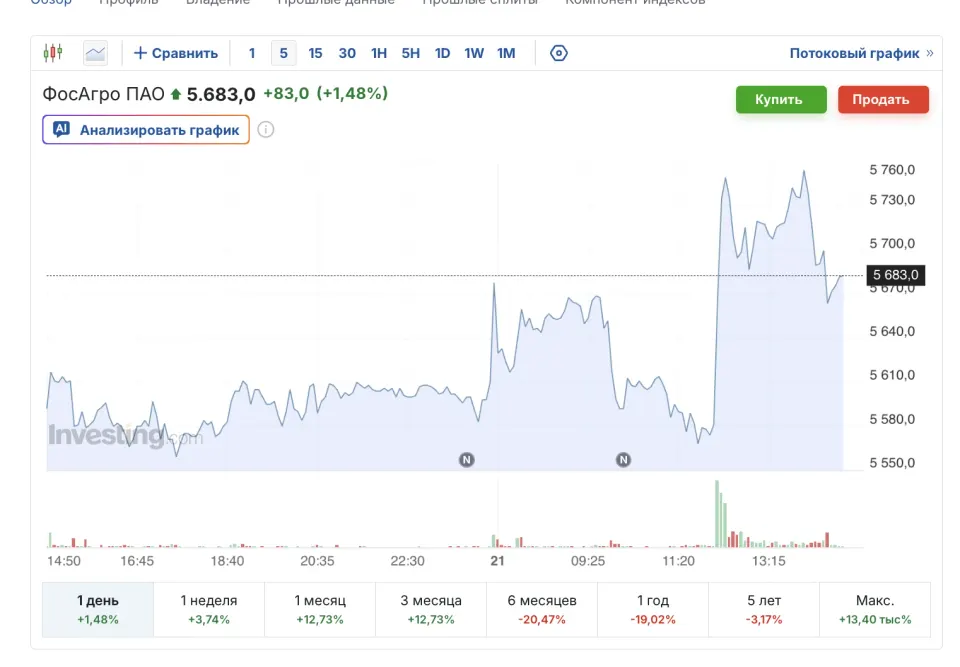Show the 6 месяцев period
The width and height of the screenshot is (960, 667).
542,609
